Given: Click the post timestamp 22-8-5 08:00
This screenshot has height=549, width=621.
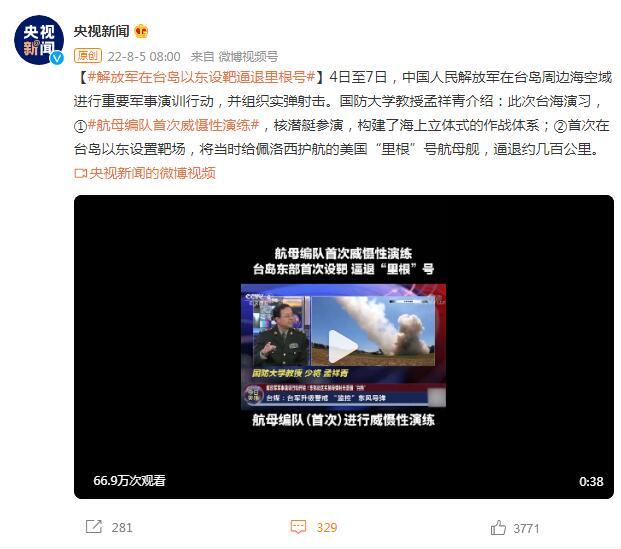Looking at the screenshot, I should click(x=144, y=56).
